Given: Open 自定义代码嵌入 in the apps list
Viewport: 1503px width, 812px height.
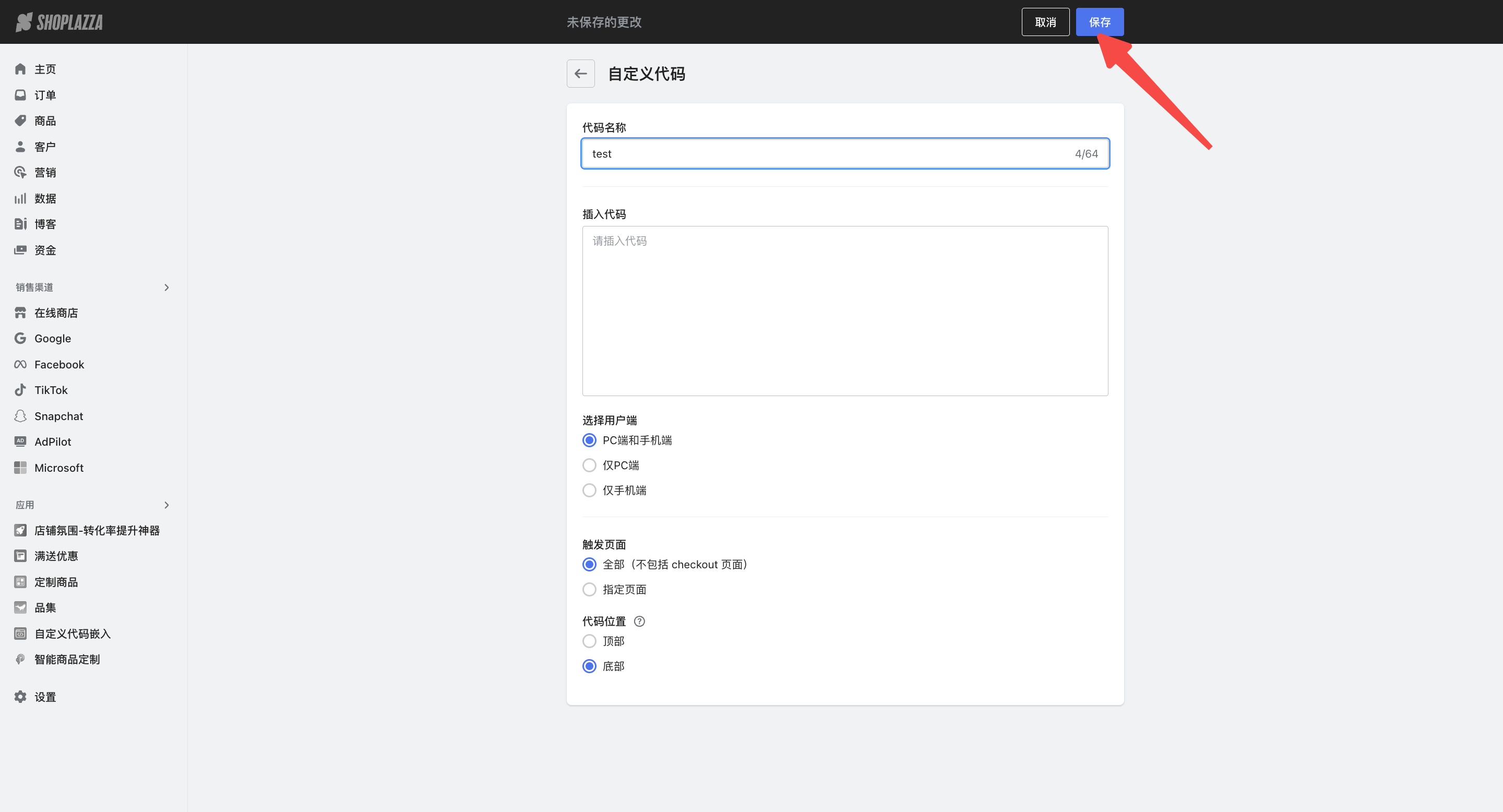Looking at the screenshot, I should 73,634.
